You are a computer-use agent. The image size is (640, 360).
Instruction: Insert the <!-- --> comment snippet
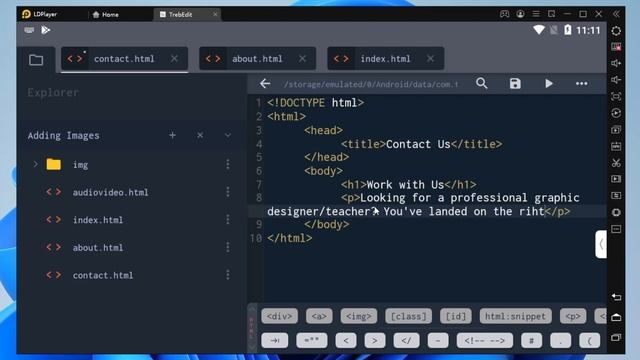485,340
